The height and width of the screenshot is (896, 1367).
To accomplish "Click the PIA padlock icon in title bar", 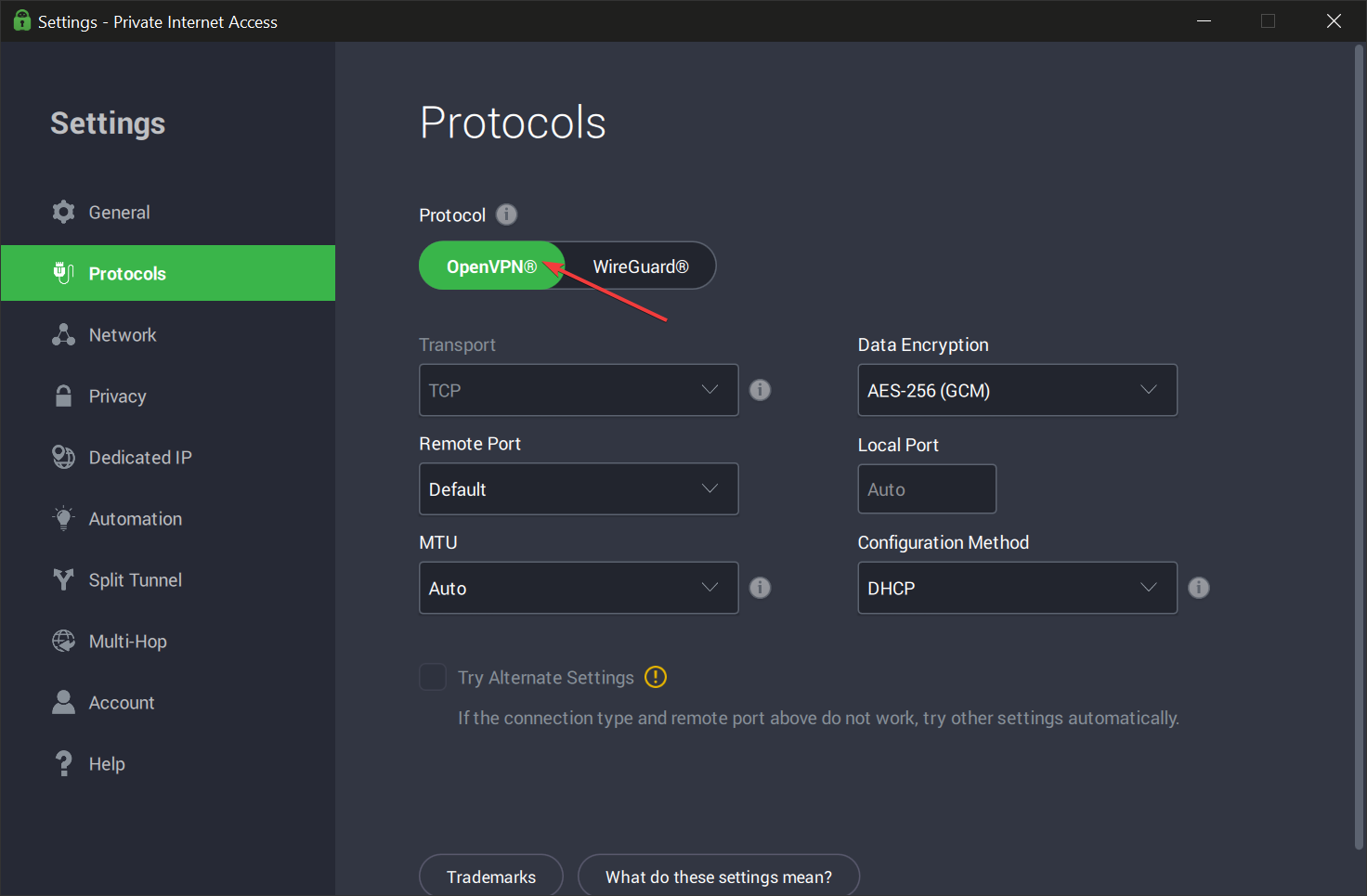I will tap(21, 20).
